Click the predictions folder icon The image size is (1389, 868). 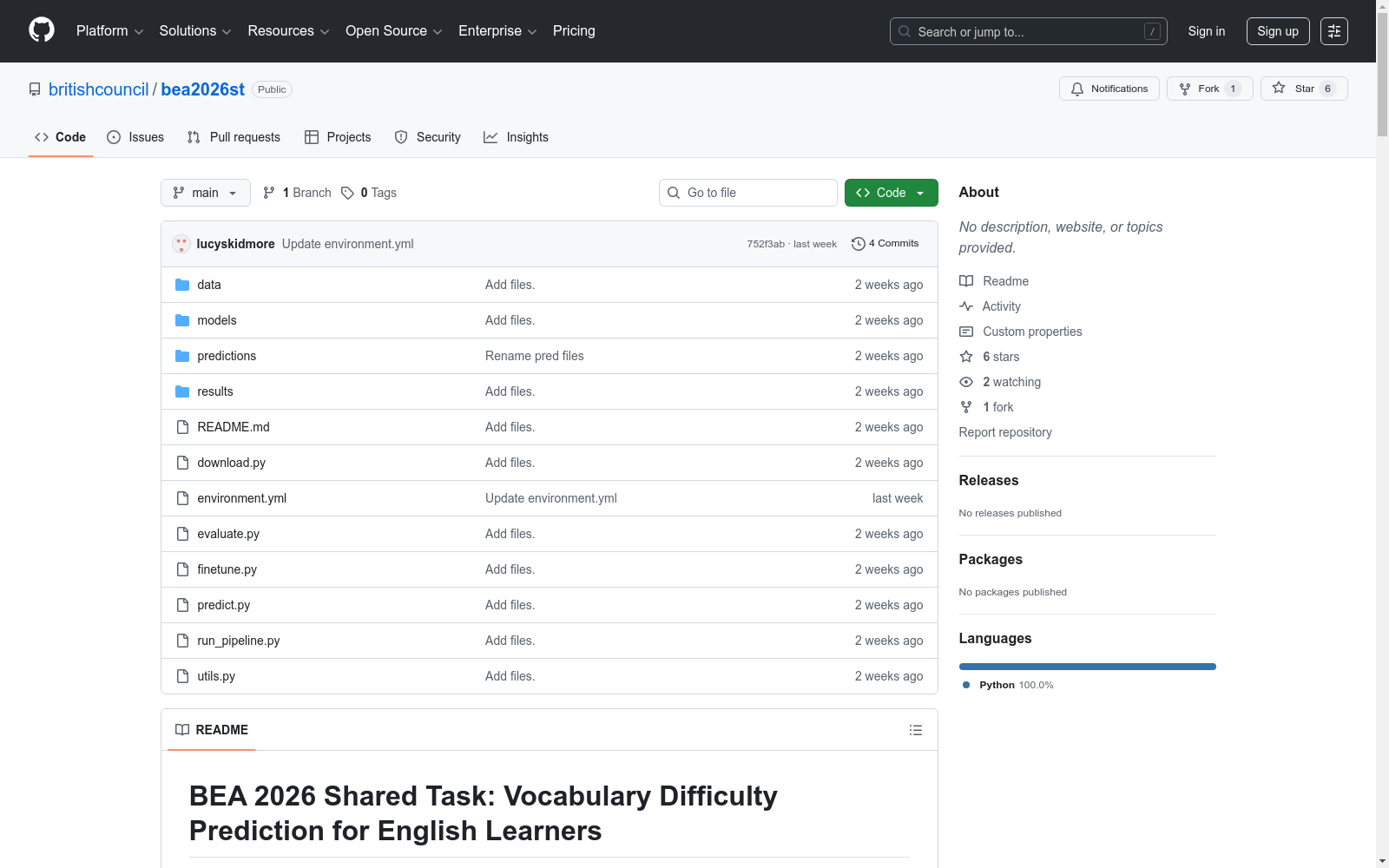point(182,356)
